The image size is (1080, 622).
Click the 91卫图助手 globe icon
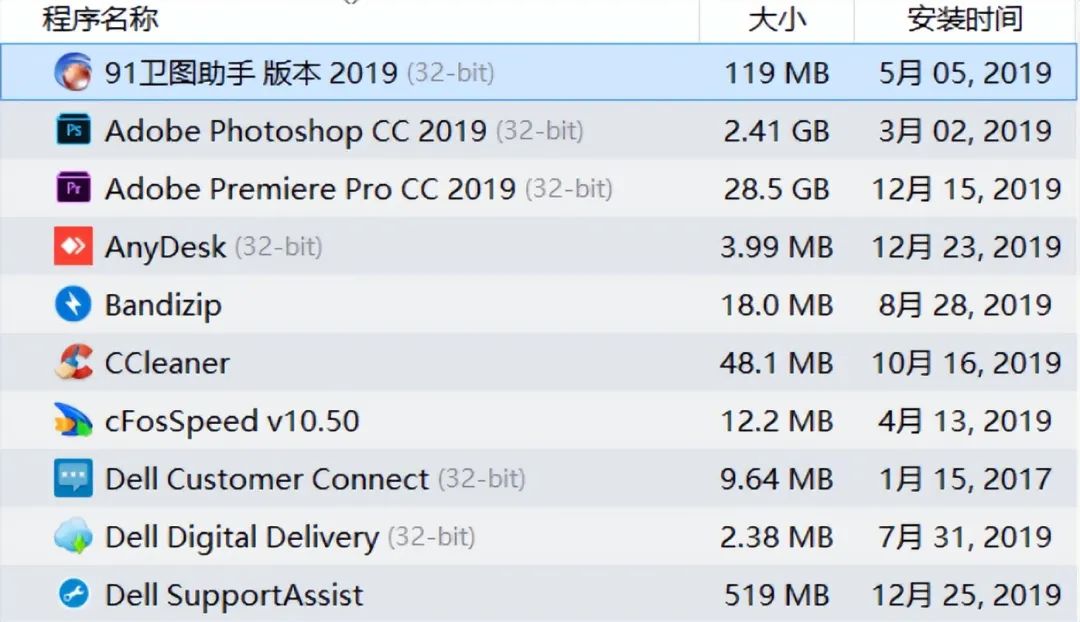tap(73, 72)
